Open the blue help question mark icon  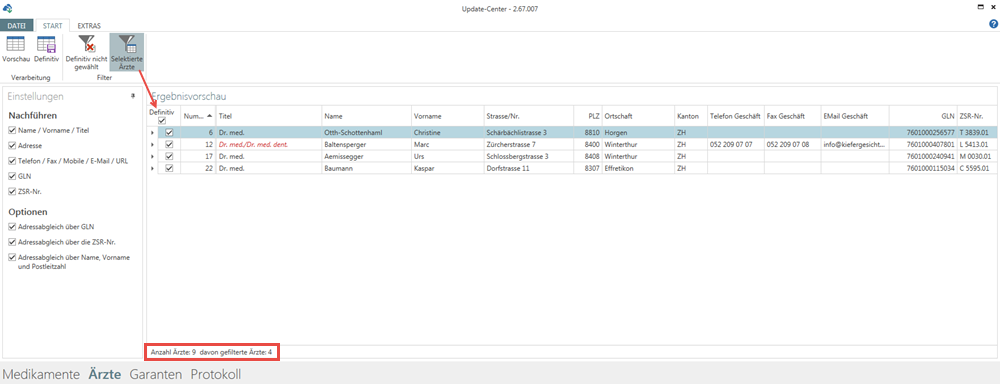(993, 24)
